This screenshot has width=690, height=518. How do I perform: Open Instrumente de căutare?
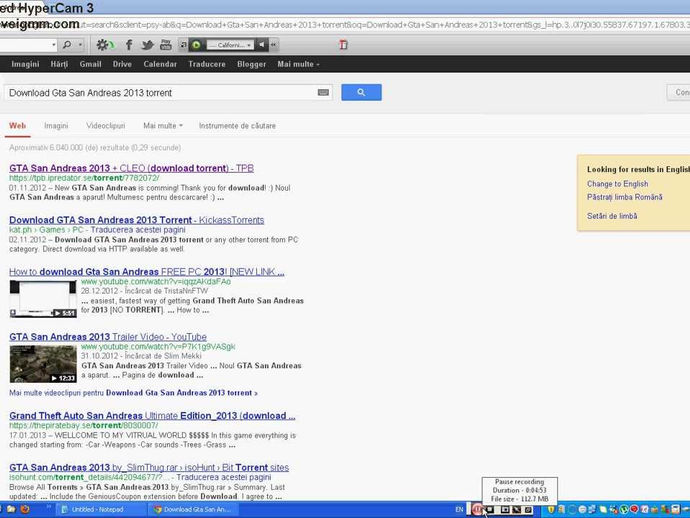click(237, 126)
